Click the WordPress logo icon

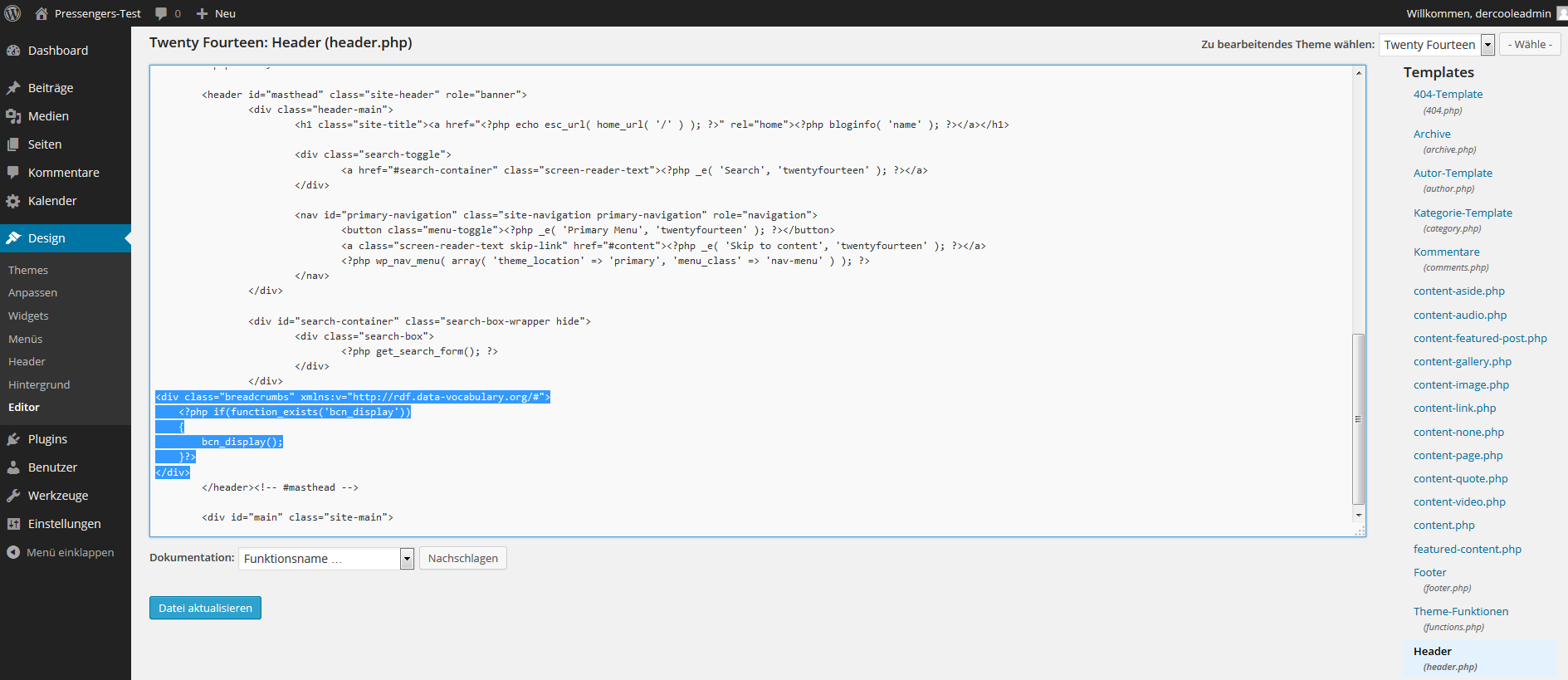point(12,13)
